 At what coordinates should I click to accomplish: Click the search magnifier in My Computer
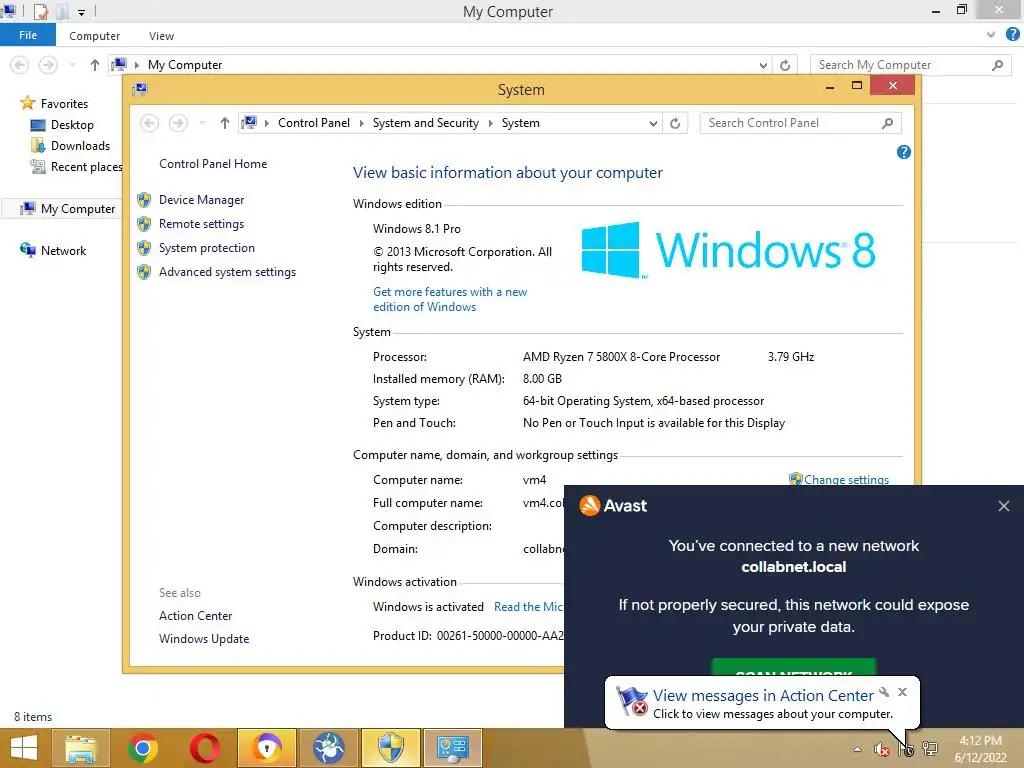tap(997, 65)
